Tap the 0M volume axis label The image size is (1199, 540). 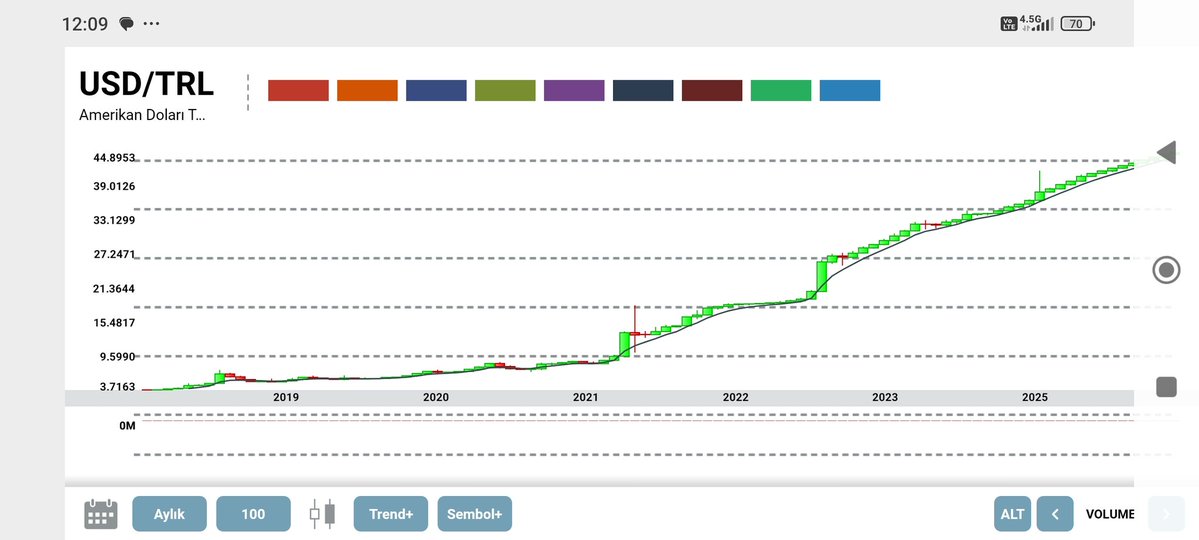click(x=127, y=425)
